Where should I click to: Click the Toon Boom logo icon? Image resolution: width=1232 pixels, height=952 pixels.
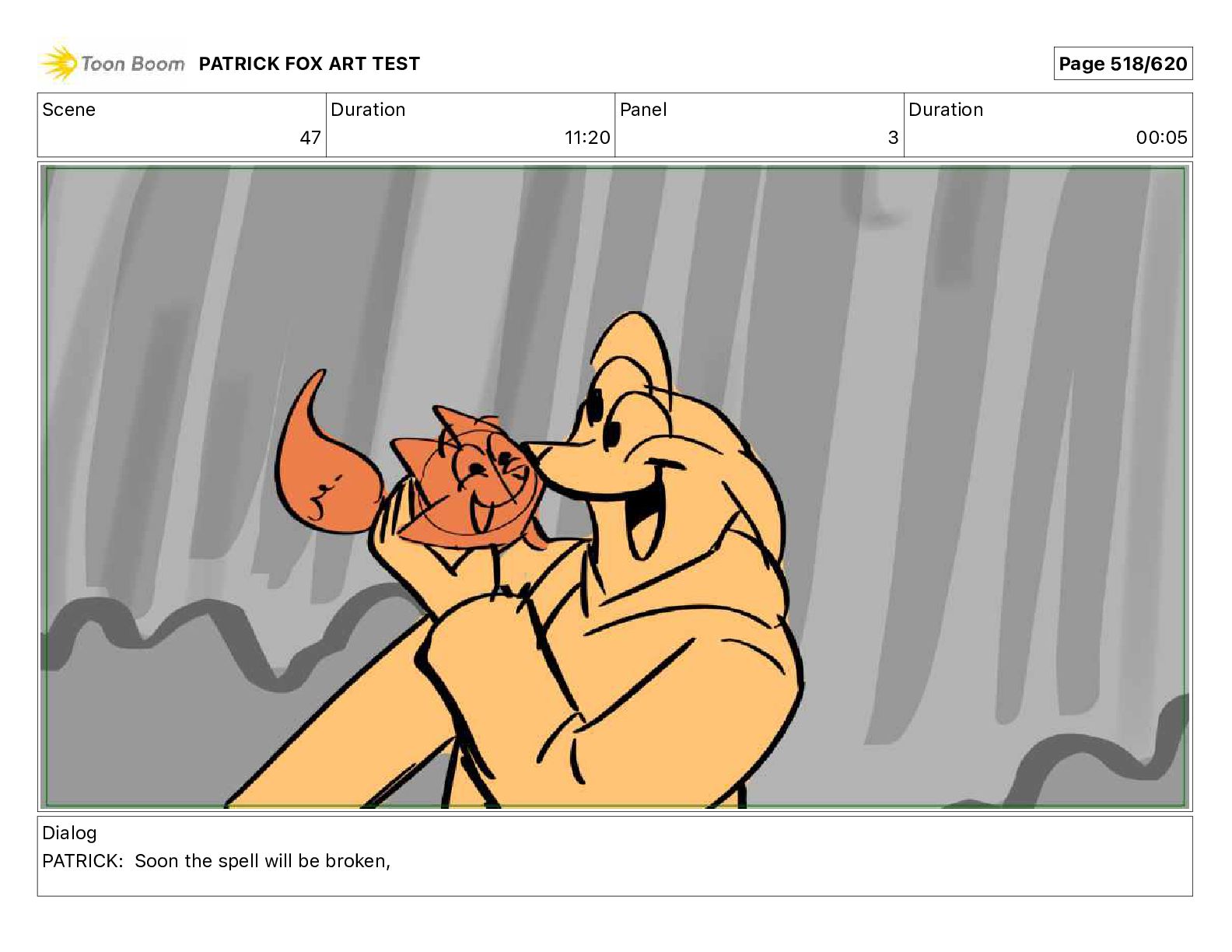coord(60,63)
